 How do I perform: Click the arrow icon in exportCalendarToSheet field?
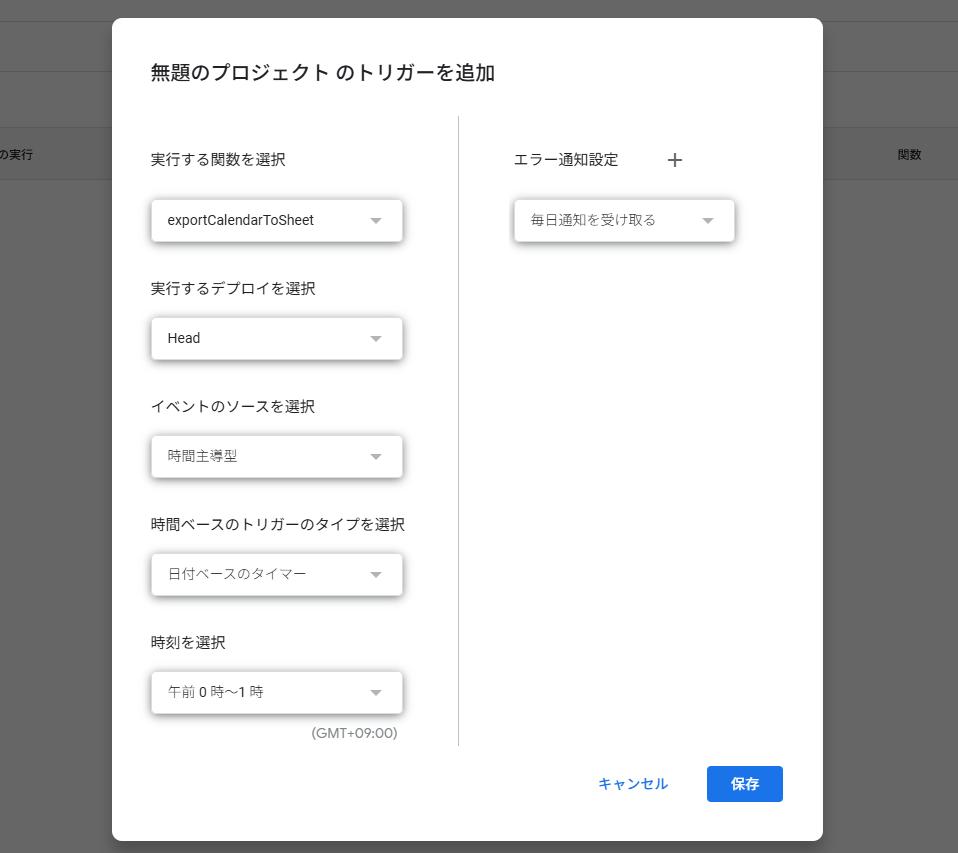click(376, 221)
